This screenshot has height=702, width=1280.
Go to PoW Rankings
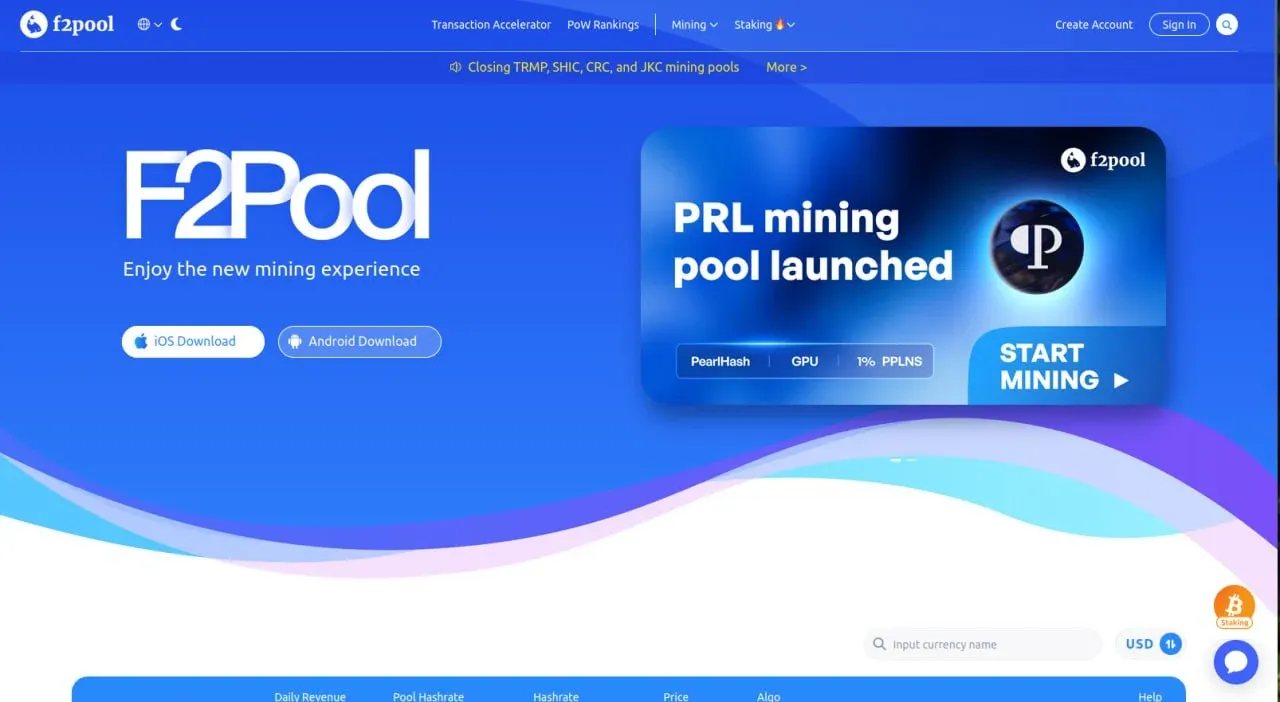[603, 25]
